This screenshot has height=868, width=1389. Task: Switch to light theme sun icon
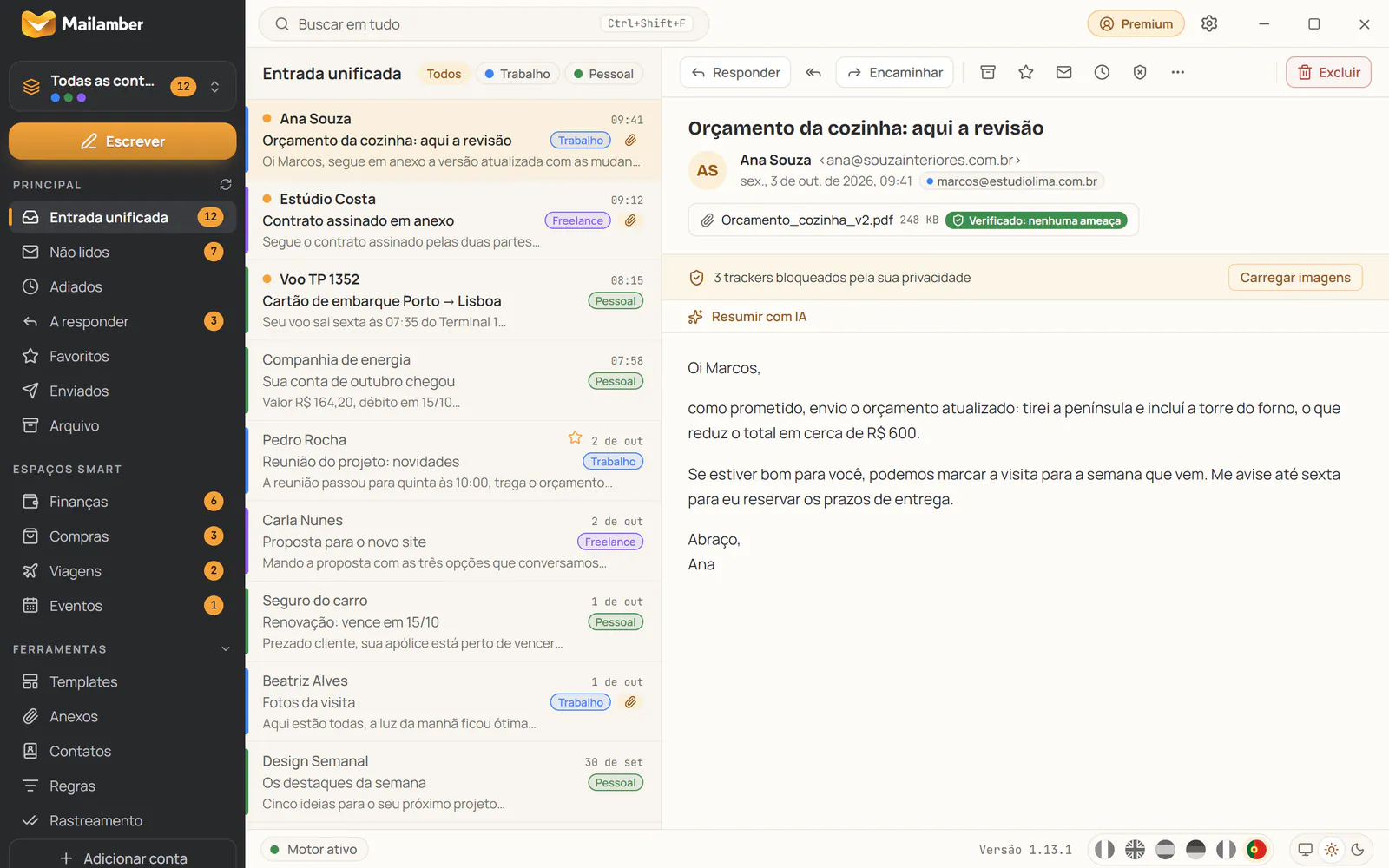pyautogui.click(x=1332, y=850)
